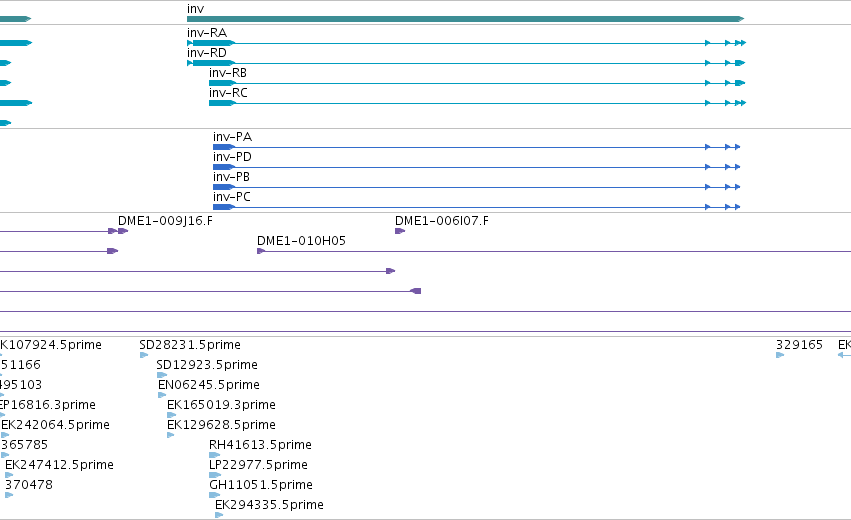Click the DME1-009J16.F purple arrow glyph
851x520 pixels.
pyautogui.click(x=123, y=231)
